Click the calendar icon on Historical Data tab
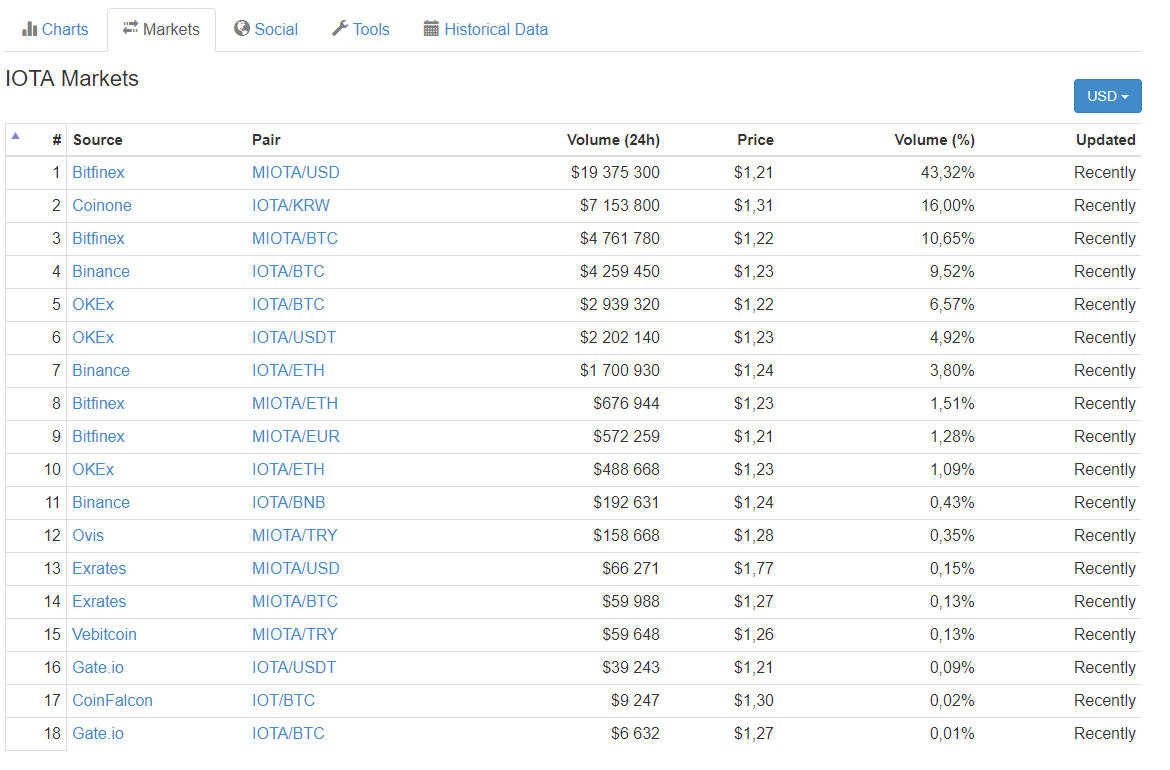Image resolution: width=1170 pixels, height=770 pixels. click(x=431, y=29)
